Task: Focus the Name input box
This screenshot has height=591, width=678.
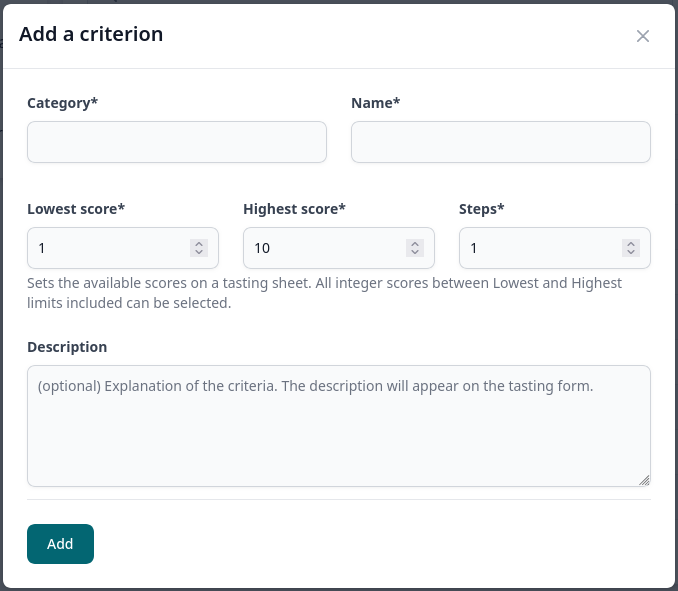Action: [501, 142]
